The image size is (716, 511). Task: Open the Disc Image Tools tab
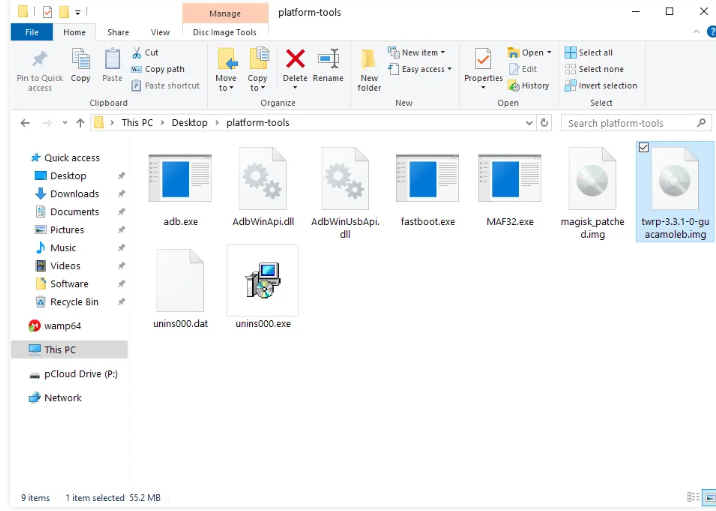pyautogui.click(x=225, y=32)
